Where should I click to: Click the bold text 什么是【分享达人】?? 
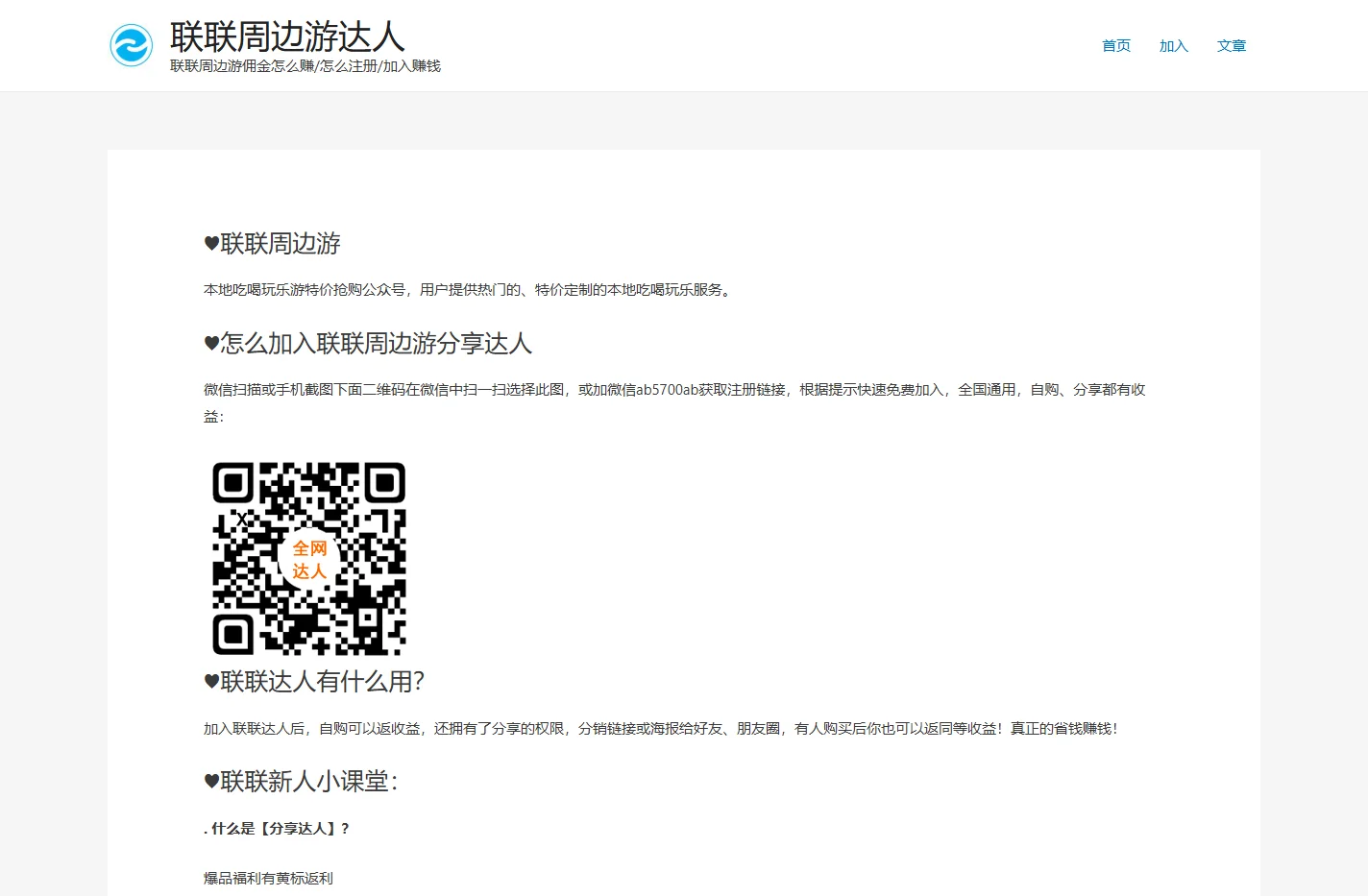pyautogui.click(x=280, y=829)
